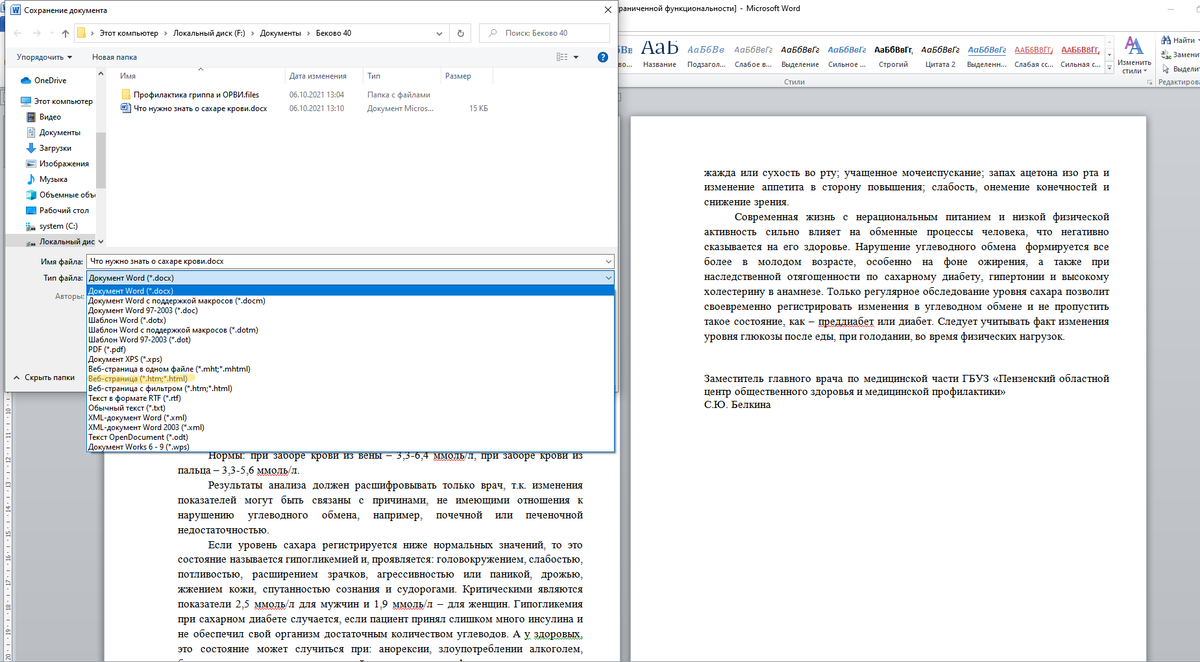This screenshot has height=662, width=1200.
Task: Click Найти in Word editing group
Action: point(1178,41)
